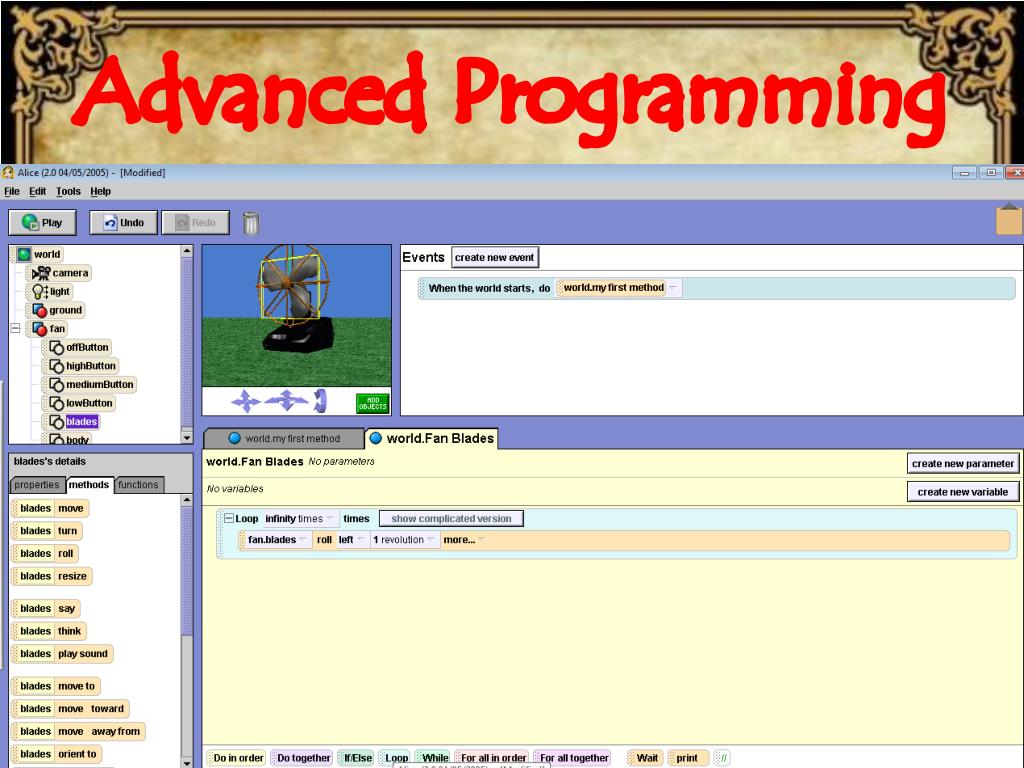Click down arrow in methods list scrollbar
1024x768 pixels.
tap(187, 762)
